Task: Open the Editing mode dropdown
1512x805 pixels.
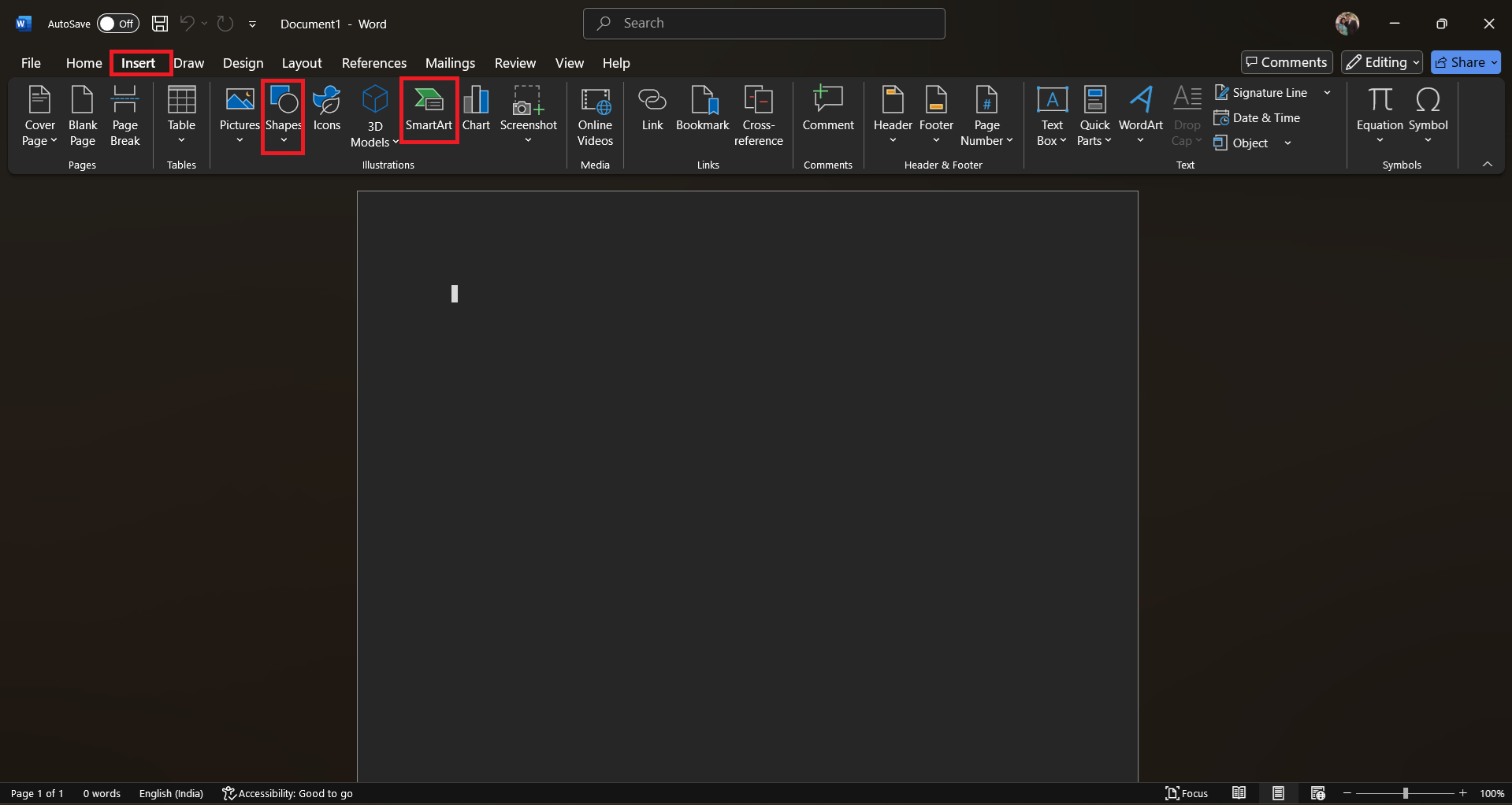Action: tap(1382, 62)
